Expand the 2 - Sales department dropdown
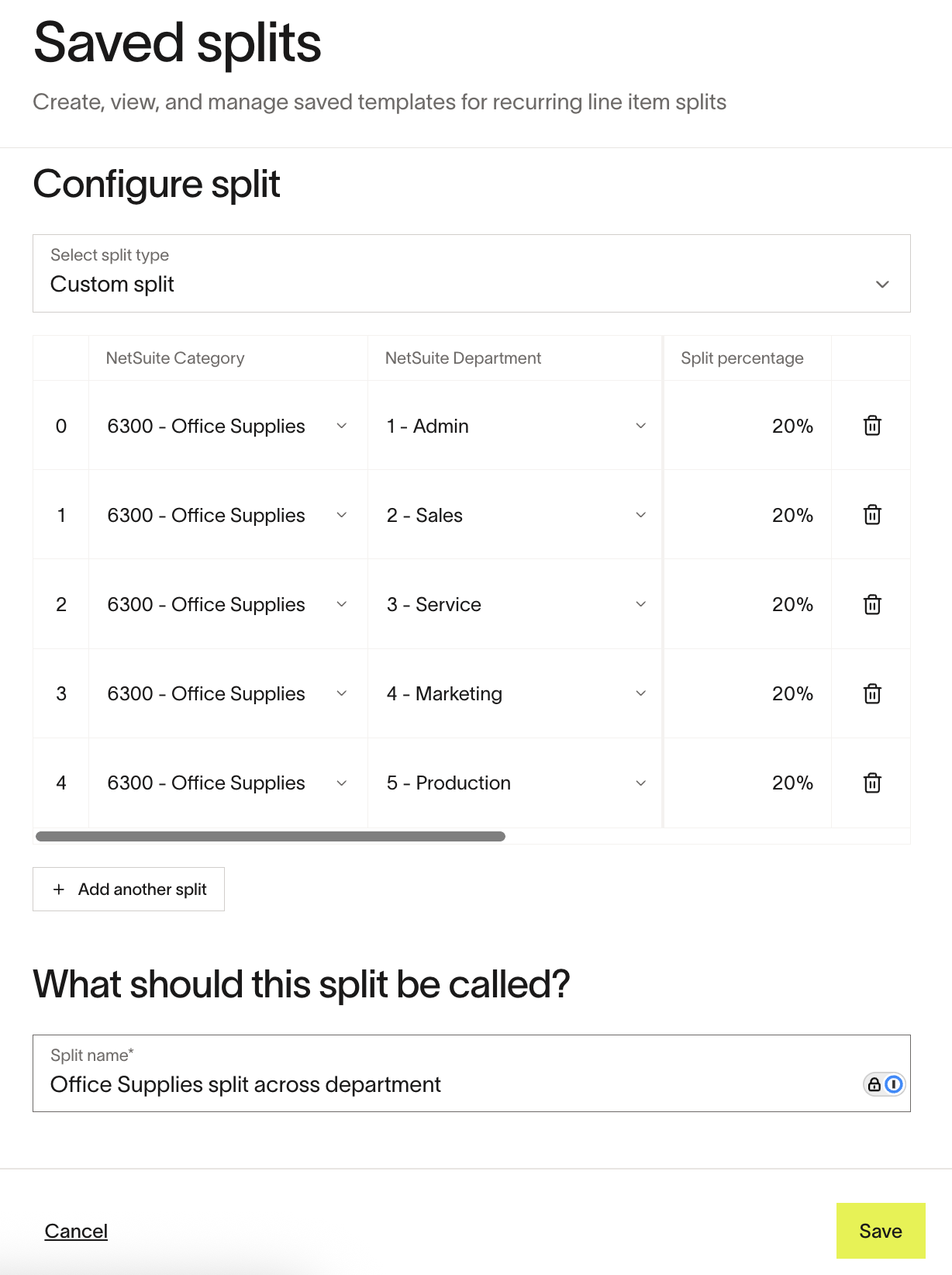The height and width of the screenshot is (1275, 952). [516, 515]
